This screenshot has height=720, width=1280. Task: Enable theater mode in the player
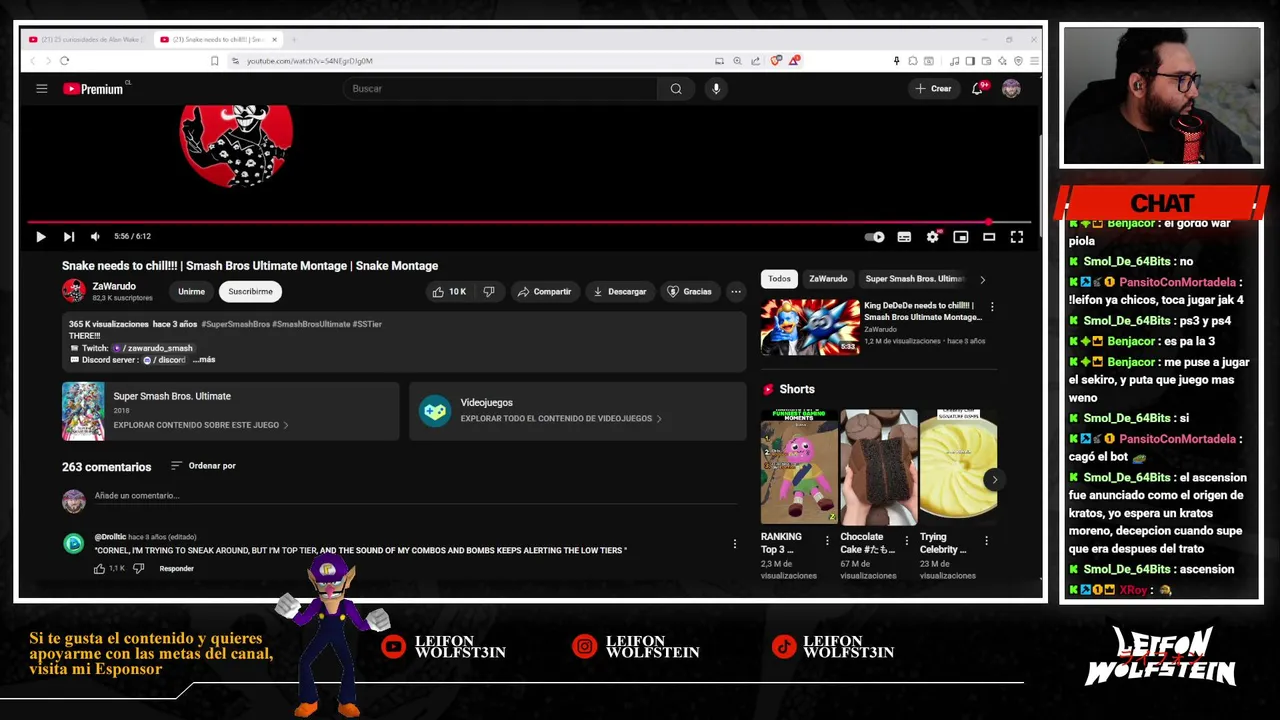tap(988, 237)
